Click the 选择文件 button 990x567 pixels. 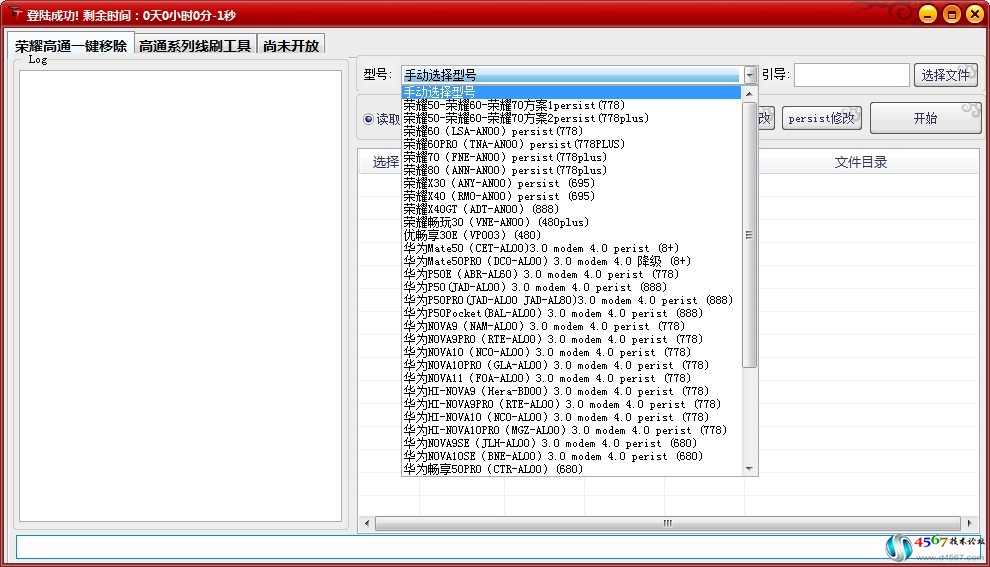945,75
